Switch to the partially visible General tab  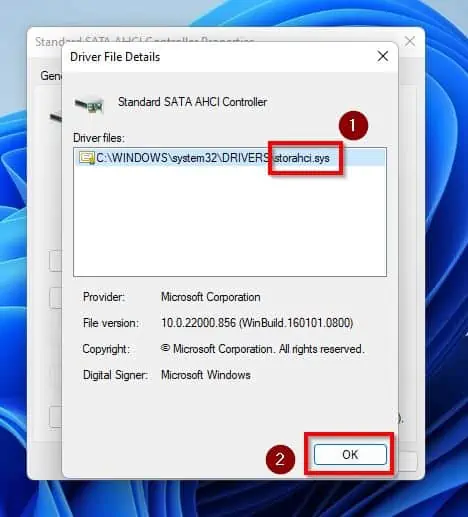click(x=51, y=76)
